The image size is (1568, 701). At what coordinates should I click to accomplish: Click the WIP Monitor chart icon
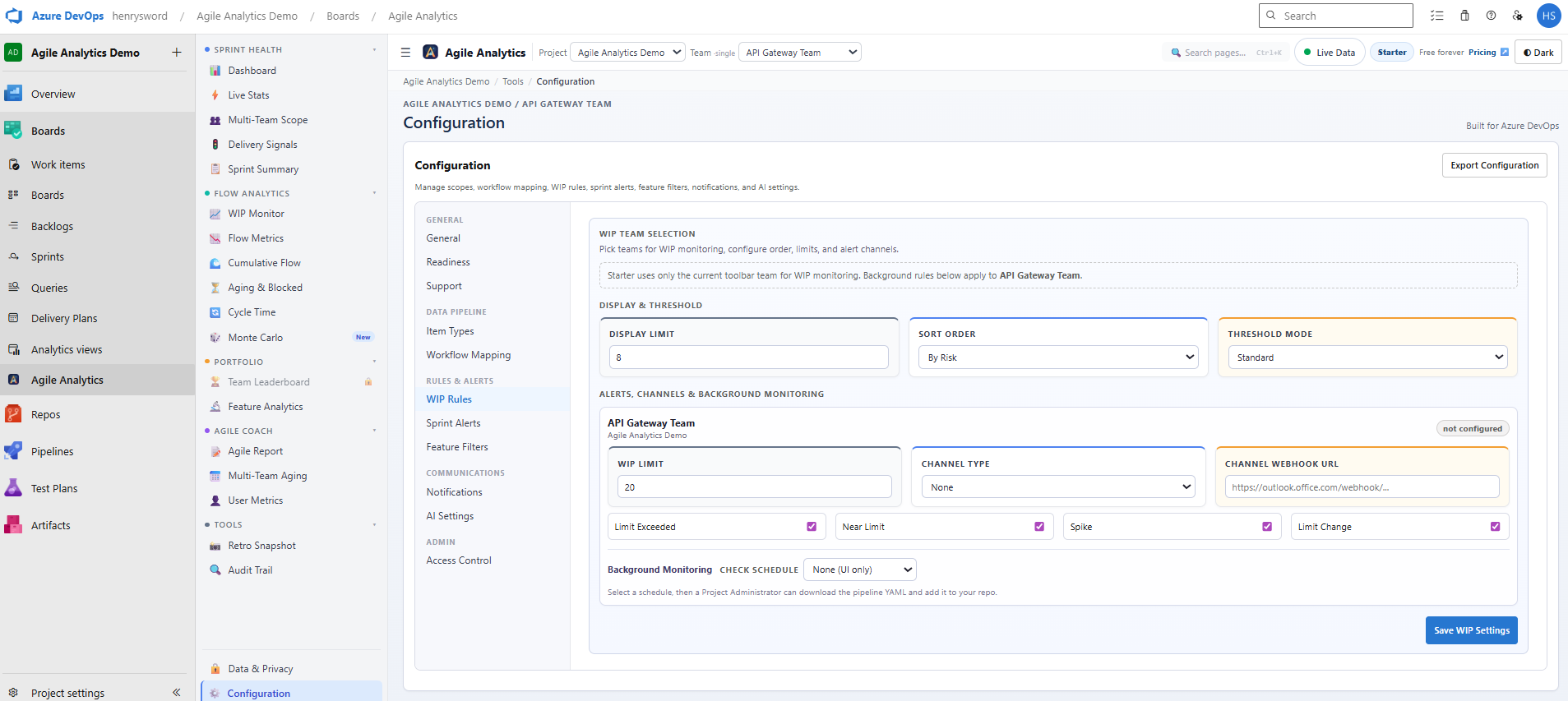215,214
